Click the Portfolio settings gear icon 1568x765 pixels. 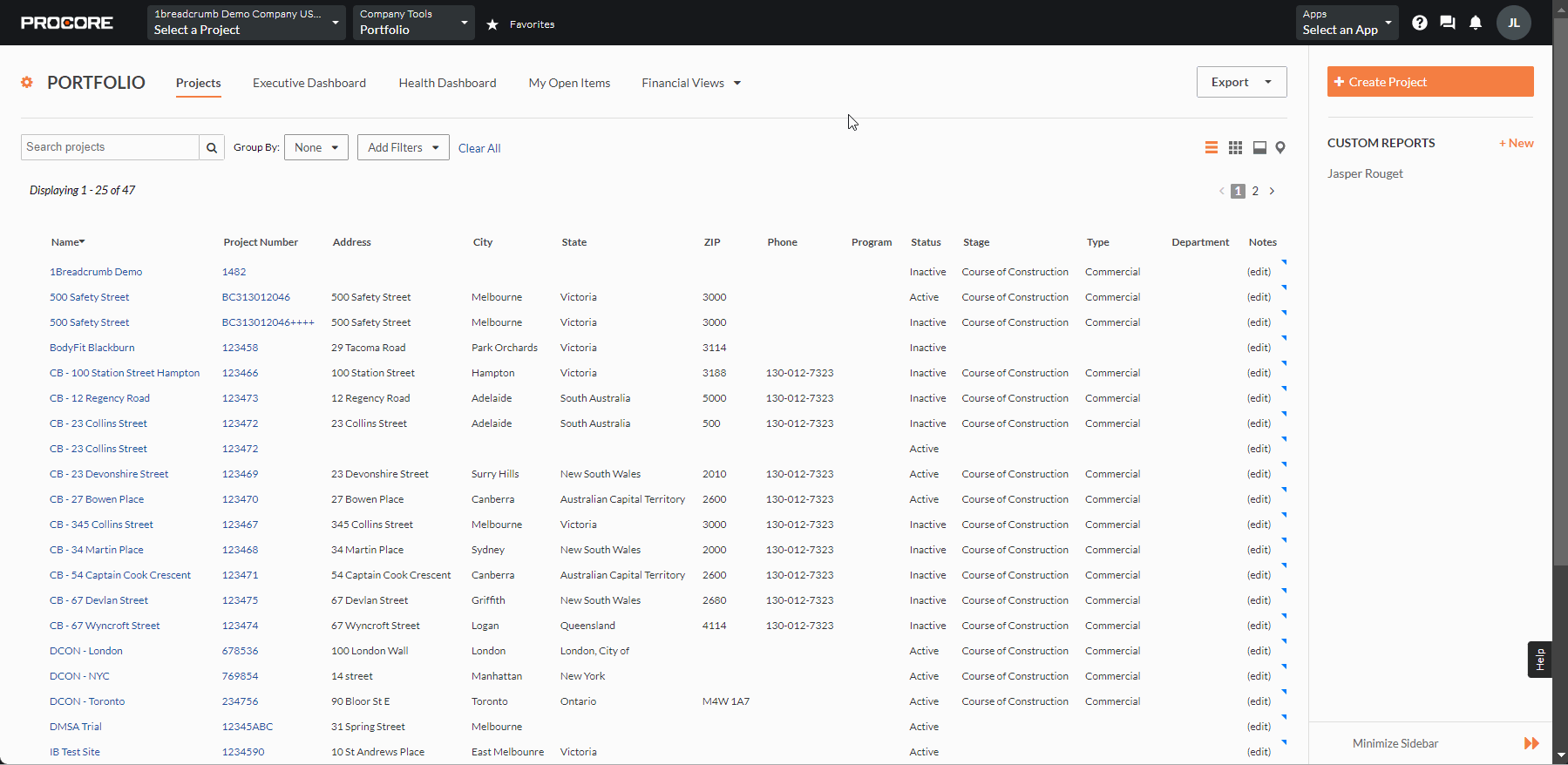(27, 82)
